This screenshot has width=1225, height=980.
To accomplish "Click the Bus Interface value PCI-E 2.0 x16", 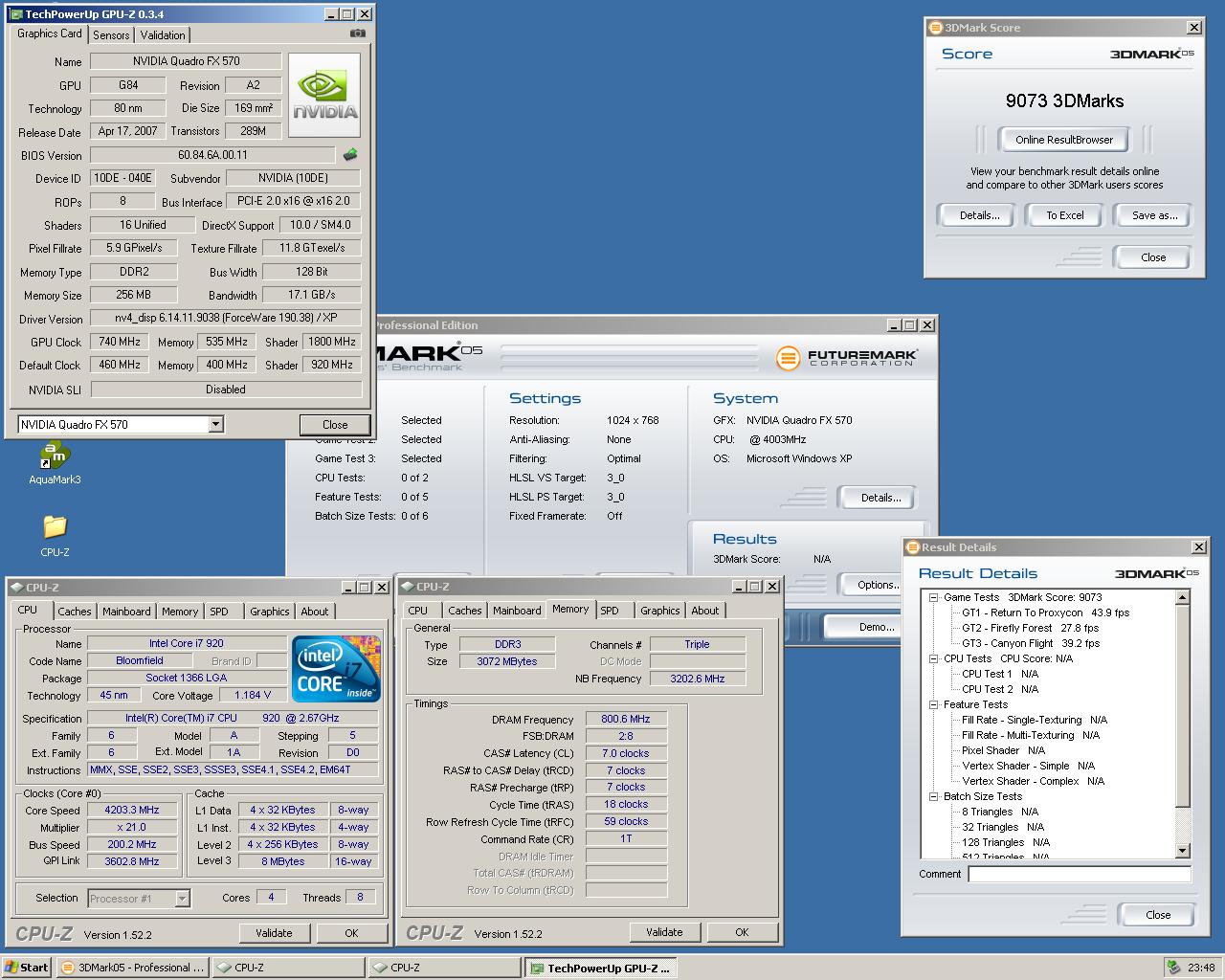I will pos(294,201).
